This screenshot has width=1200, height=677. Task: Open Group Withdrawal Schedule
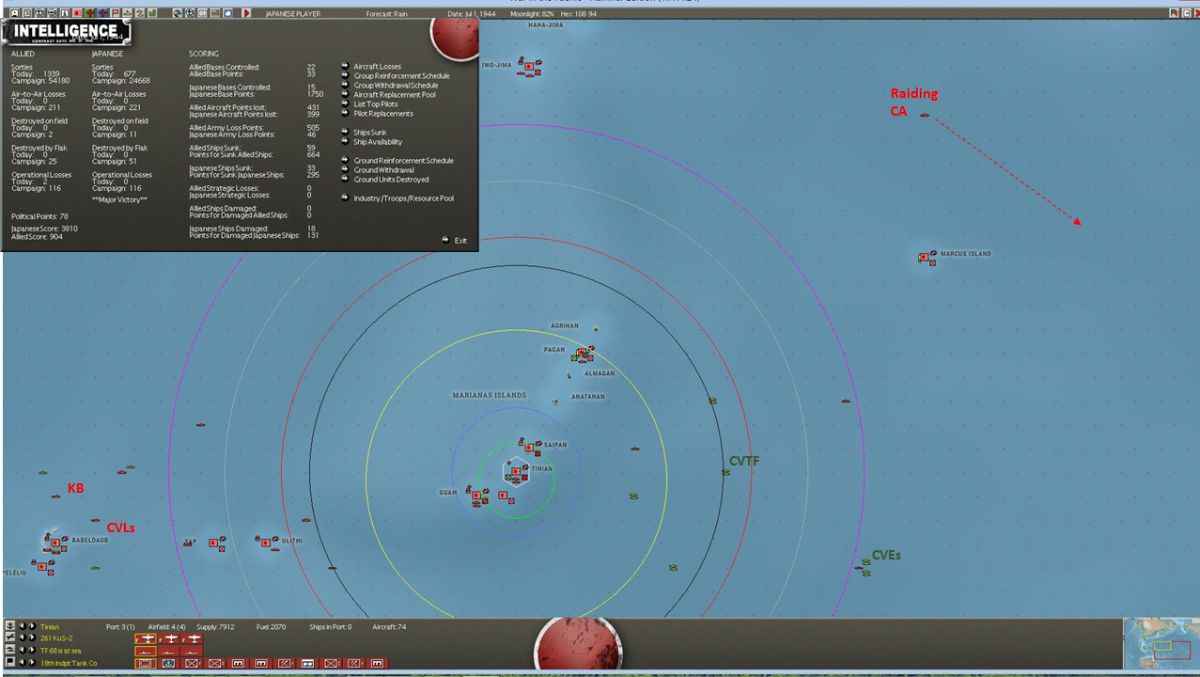coord(389,86)
